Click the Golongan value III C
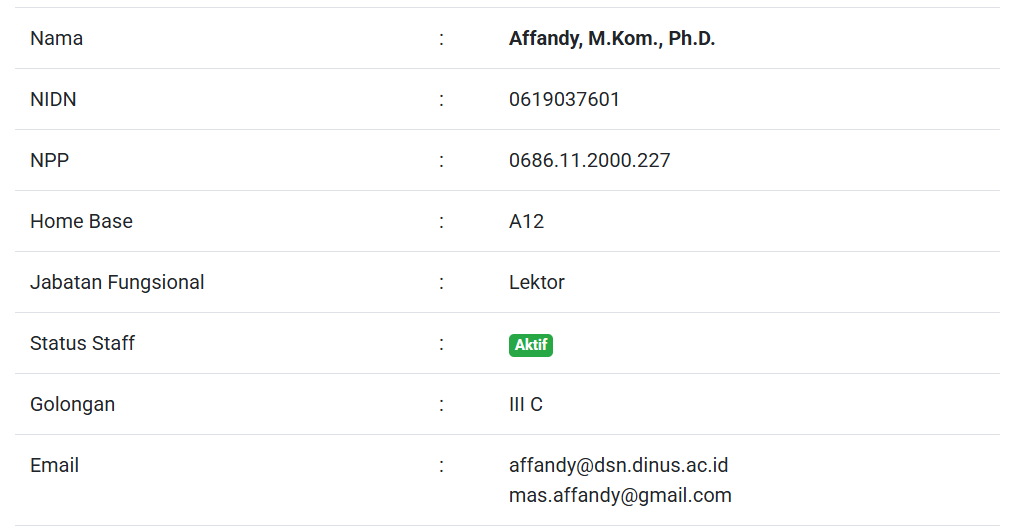The image size is (1018, 529). pyautogui.click(x=525, y=404)
